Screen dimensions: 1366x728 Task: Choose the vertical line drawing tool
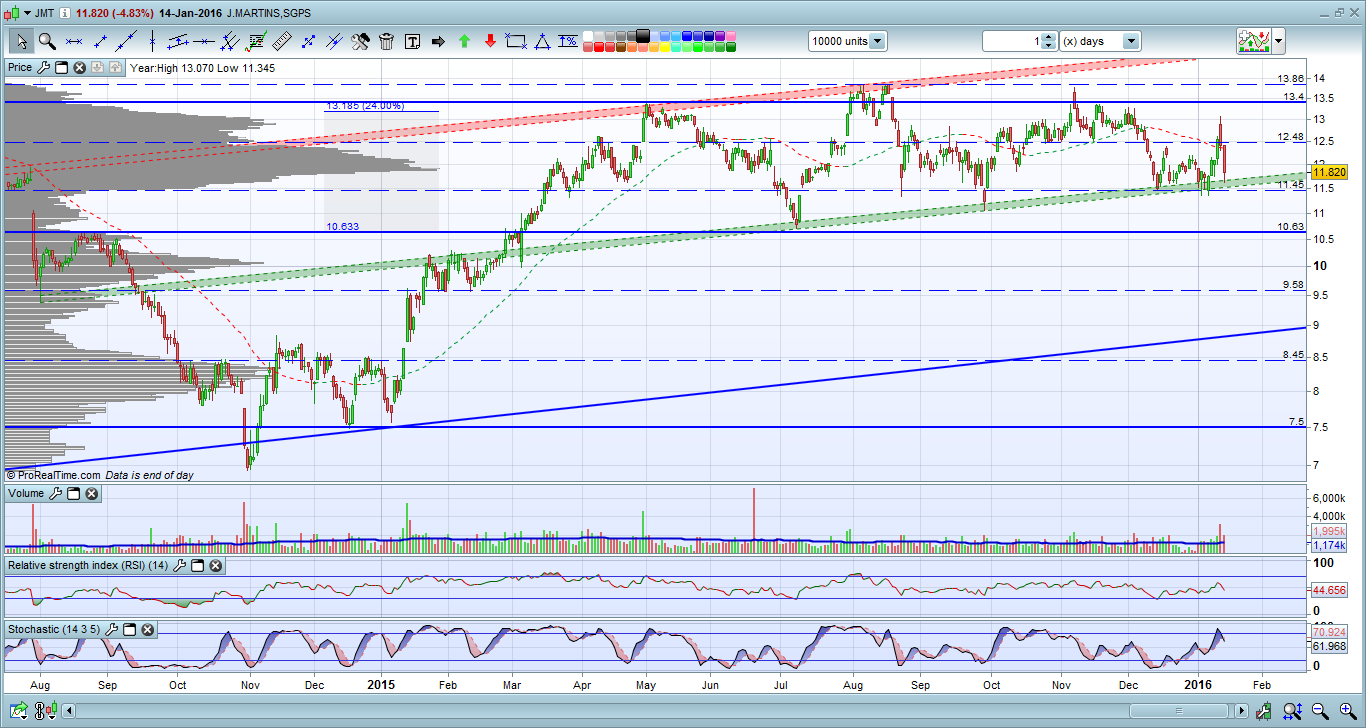click(152, 41)
